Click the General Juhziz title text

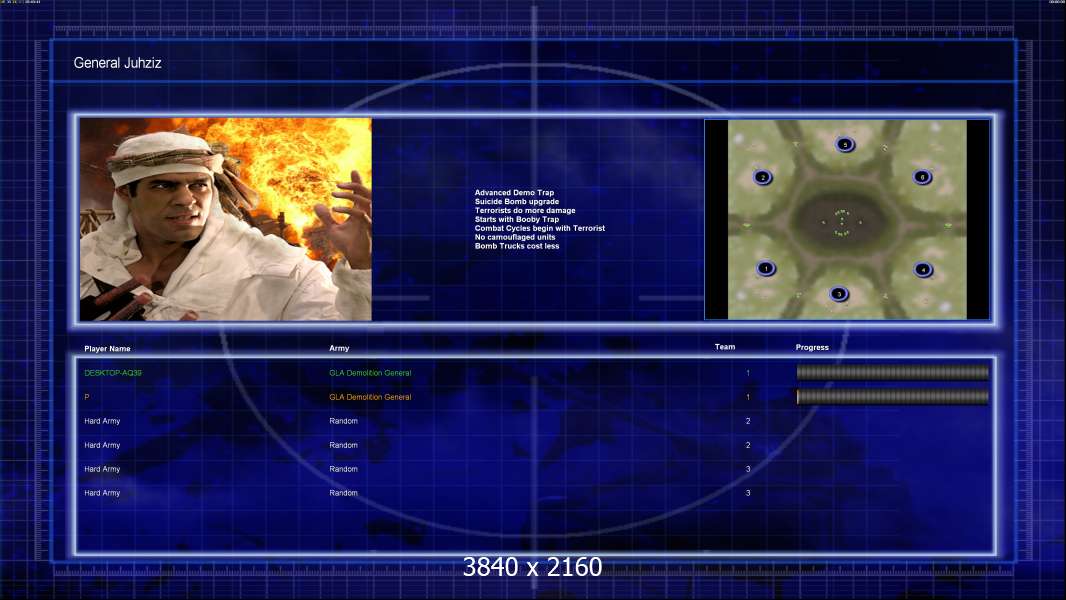(x=118, y=63)
